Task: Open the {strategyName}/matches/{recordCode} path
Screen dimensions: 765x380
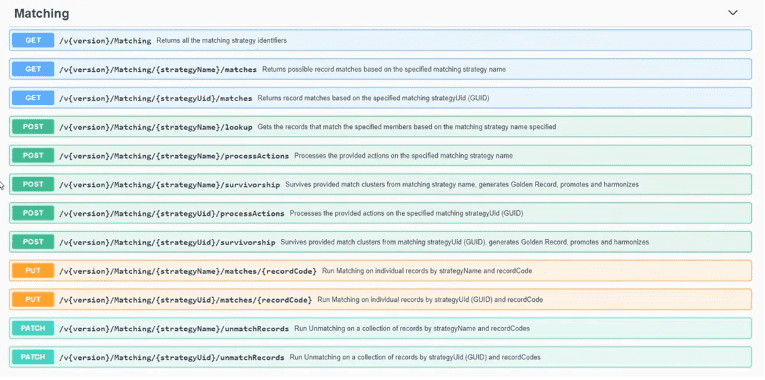Action: [x=187, y=271]
